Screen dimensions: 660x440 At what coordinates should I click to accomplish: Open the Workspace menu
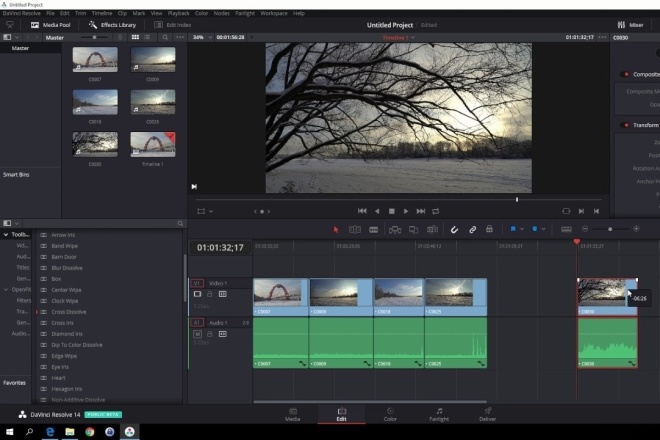point(274,13)
